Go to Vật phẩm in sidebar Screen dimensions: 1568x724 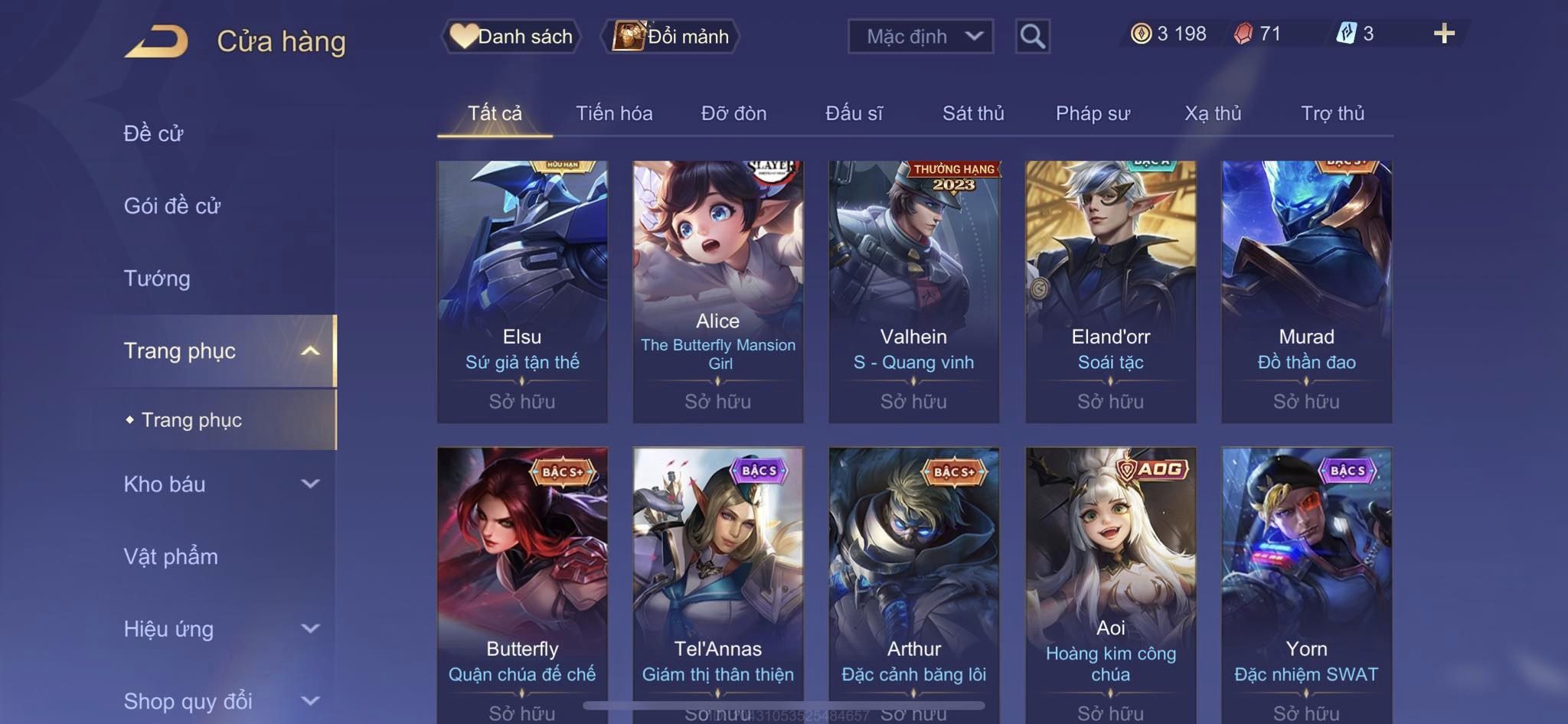[x=171, y=556]
